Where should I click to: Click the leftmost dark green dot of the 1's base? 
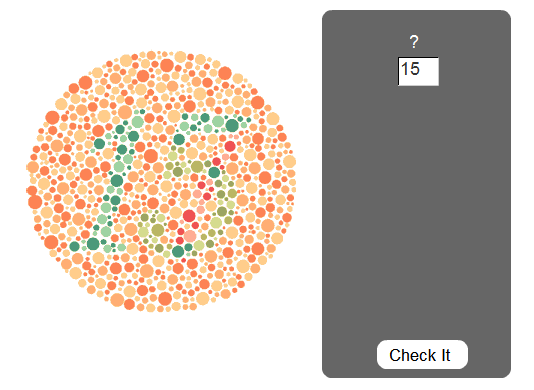[x=75, y=246]
